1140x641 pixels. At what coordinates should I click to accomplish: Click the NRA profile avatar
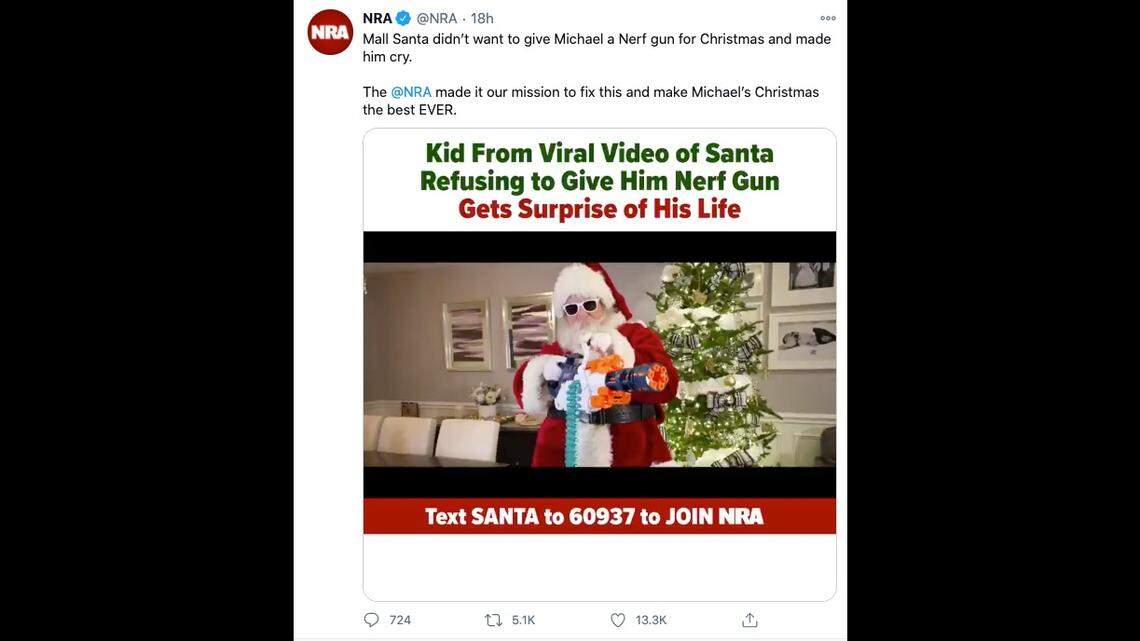[330, 32]
